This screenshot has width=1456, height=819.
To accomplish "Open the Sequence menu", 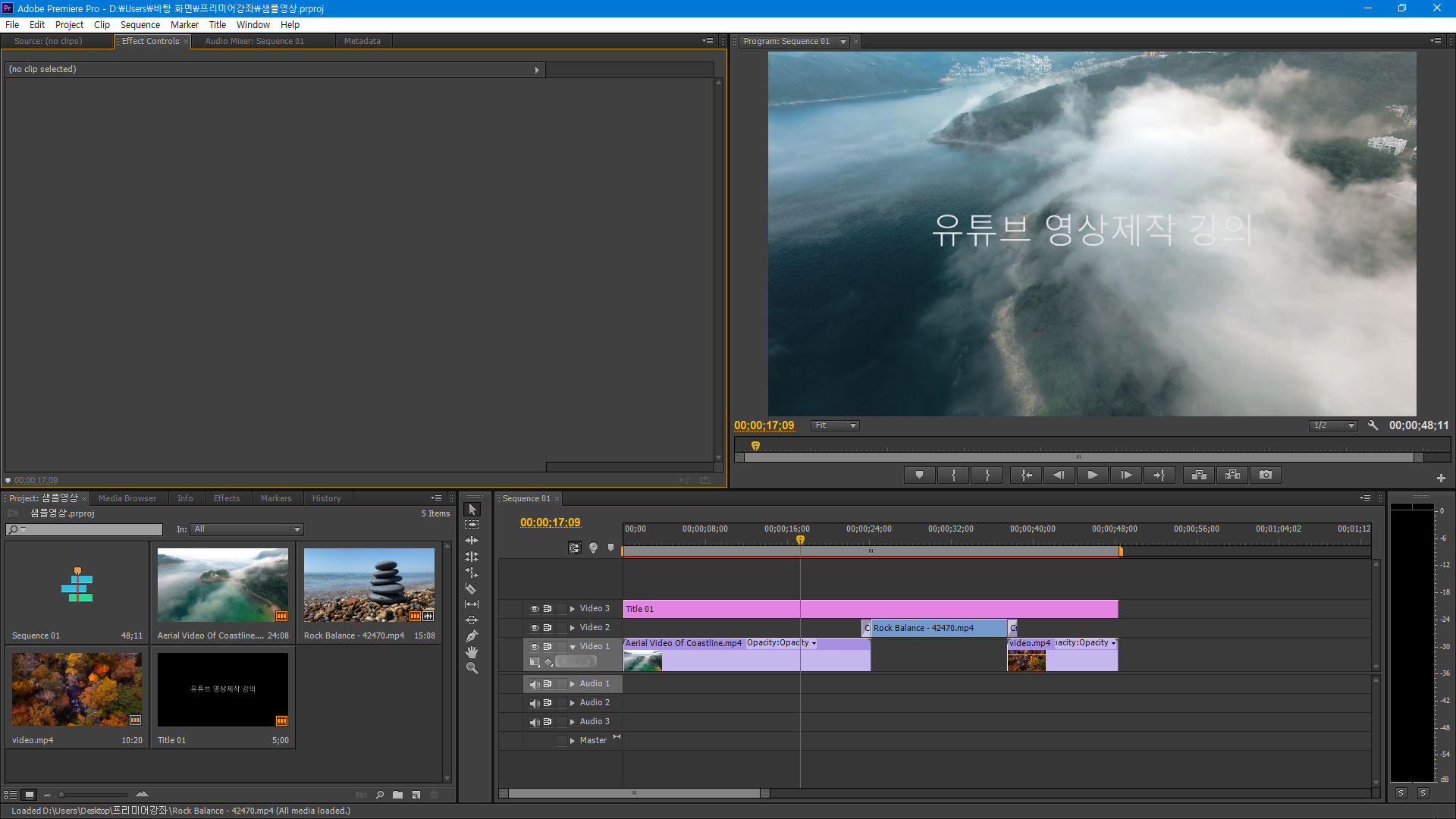I will pos(140,25).
